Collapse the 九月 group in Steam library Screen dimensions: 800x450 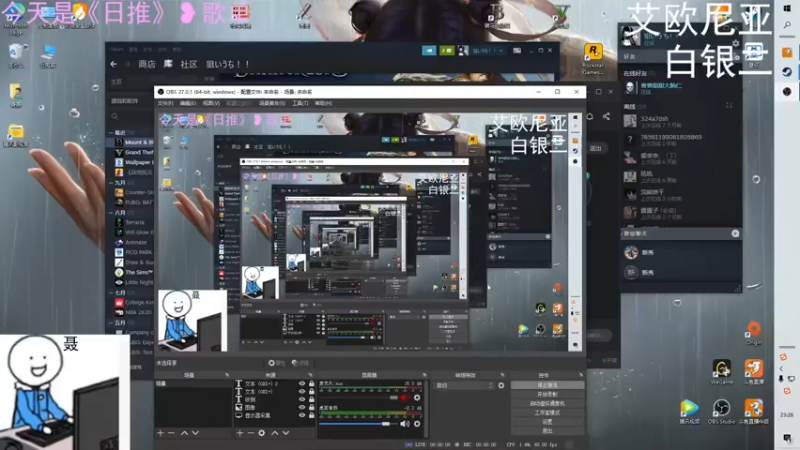[x=111, y=183]
